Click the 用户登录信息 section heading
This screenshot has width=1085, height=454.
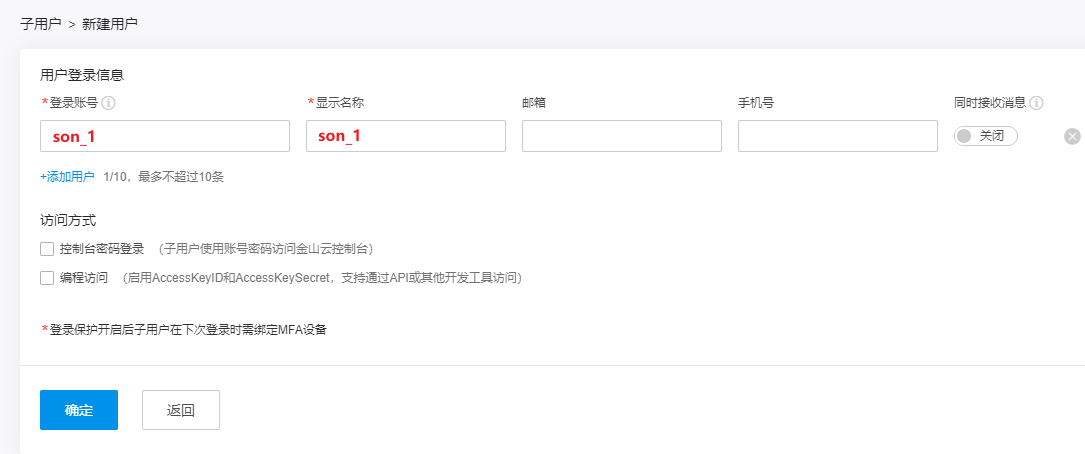click(82, 74)
